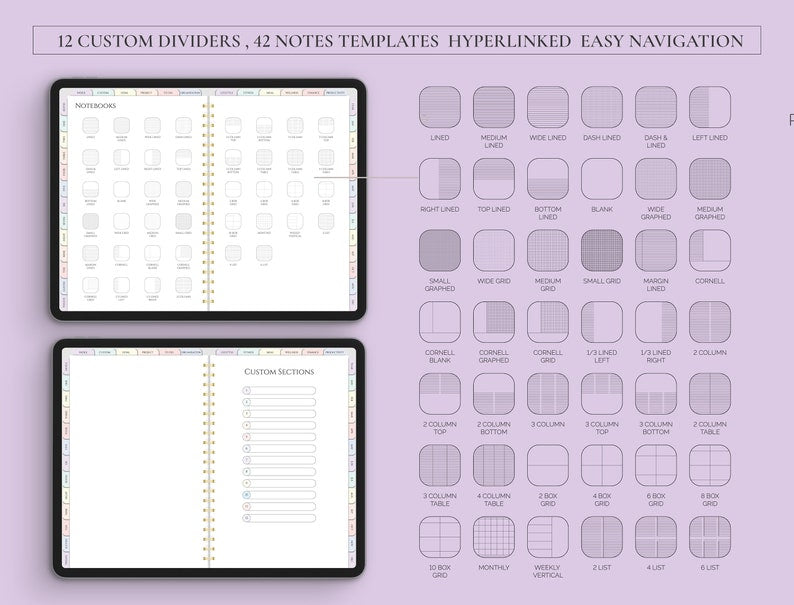
Task: Choose the 2 Column Bottom template icon
Action: point(494,394)
